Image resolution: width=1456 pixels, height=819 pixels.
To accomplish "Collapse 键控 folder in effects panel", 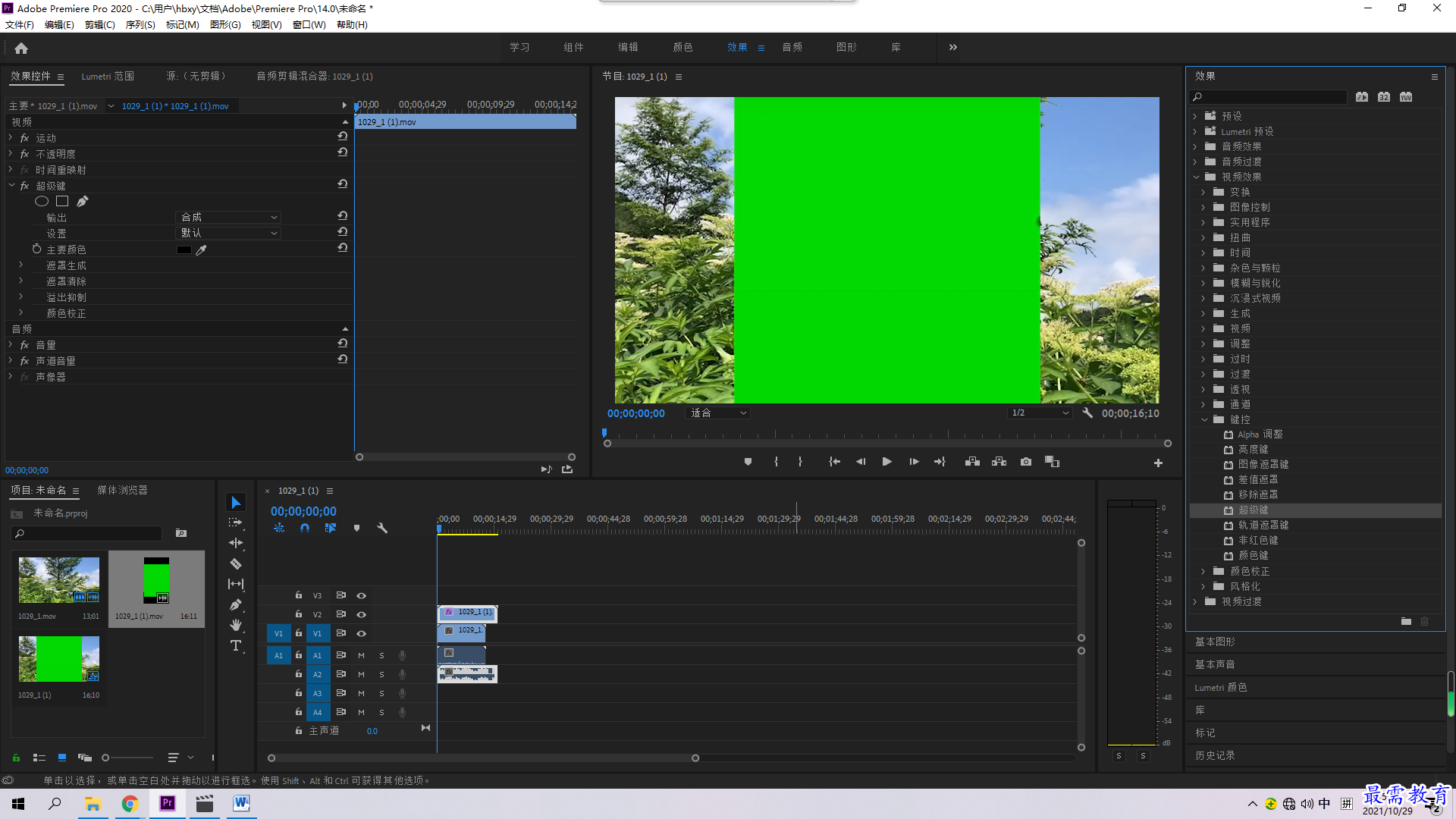I will pos(1203,419).
